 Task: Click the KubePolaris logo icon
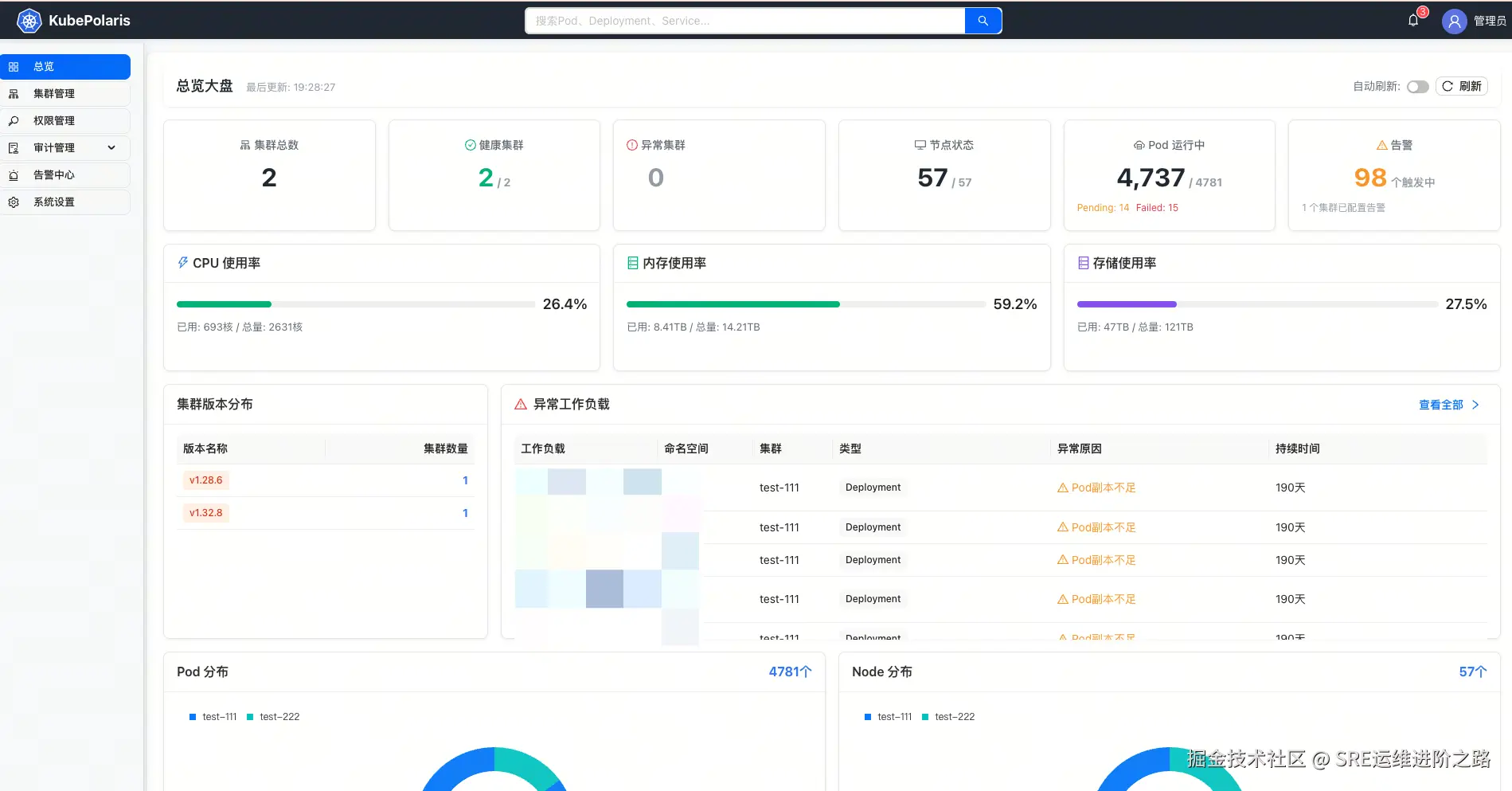[29, 20]
